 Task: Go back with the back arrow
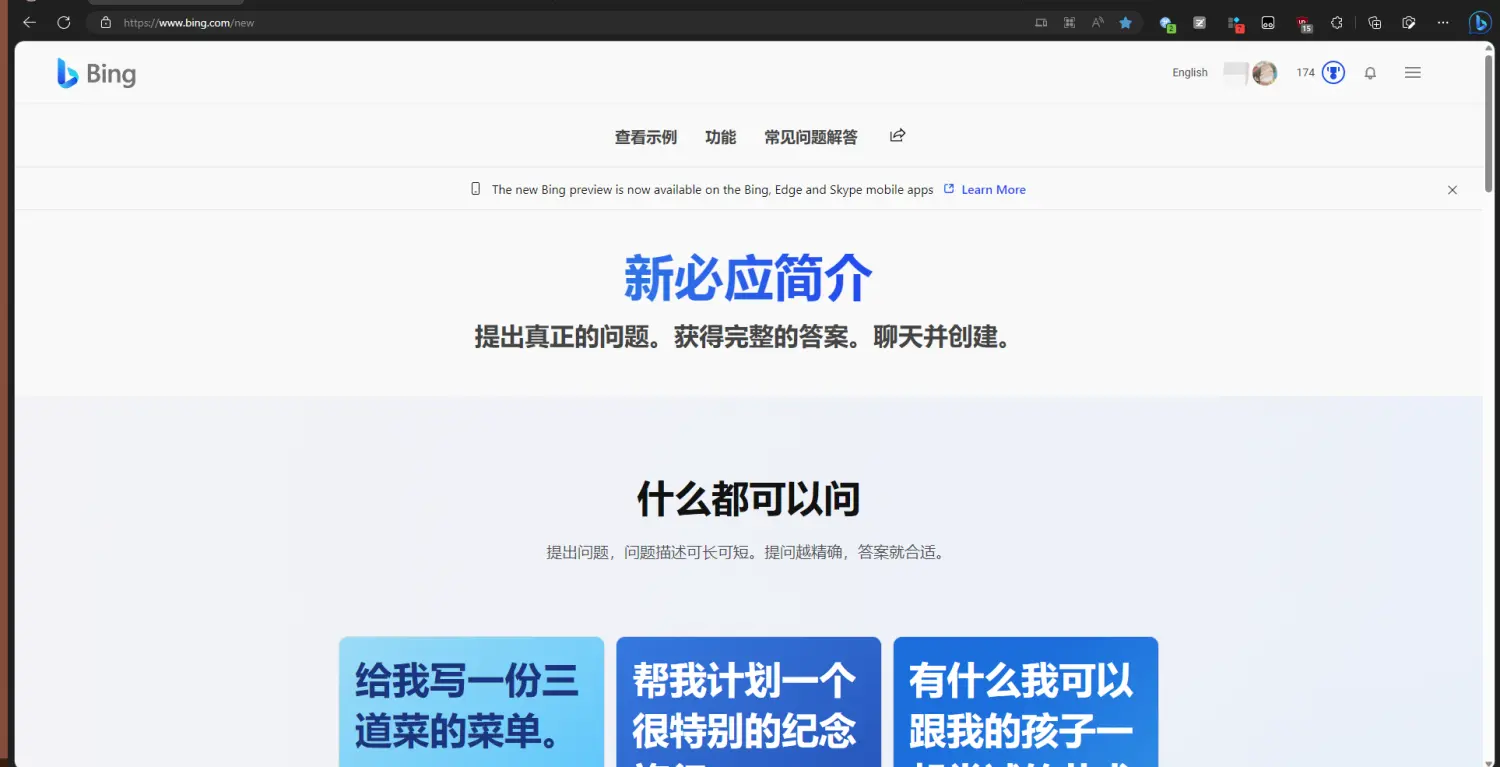(29, 22)
